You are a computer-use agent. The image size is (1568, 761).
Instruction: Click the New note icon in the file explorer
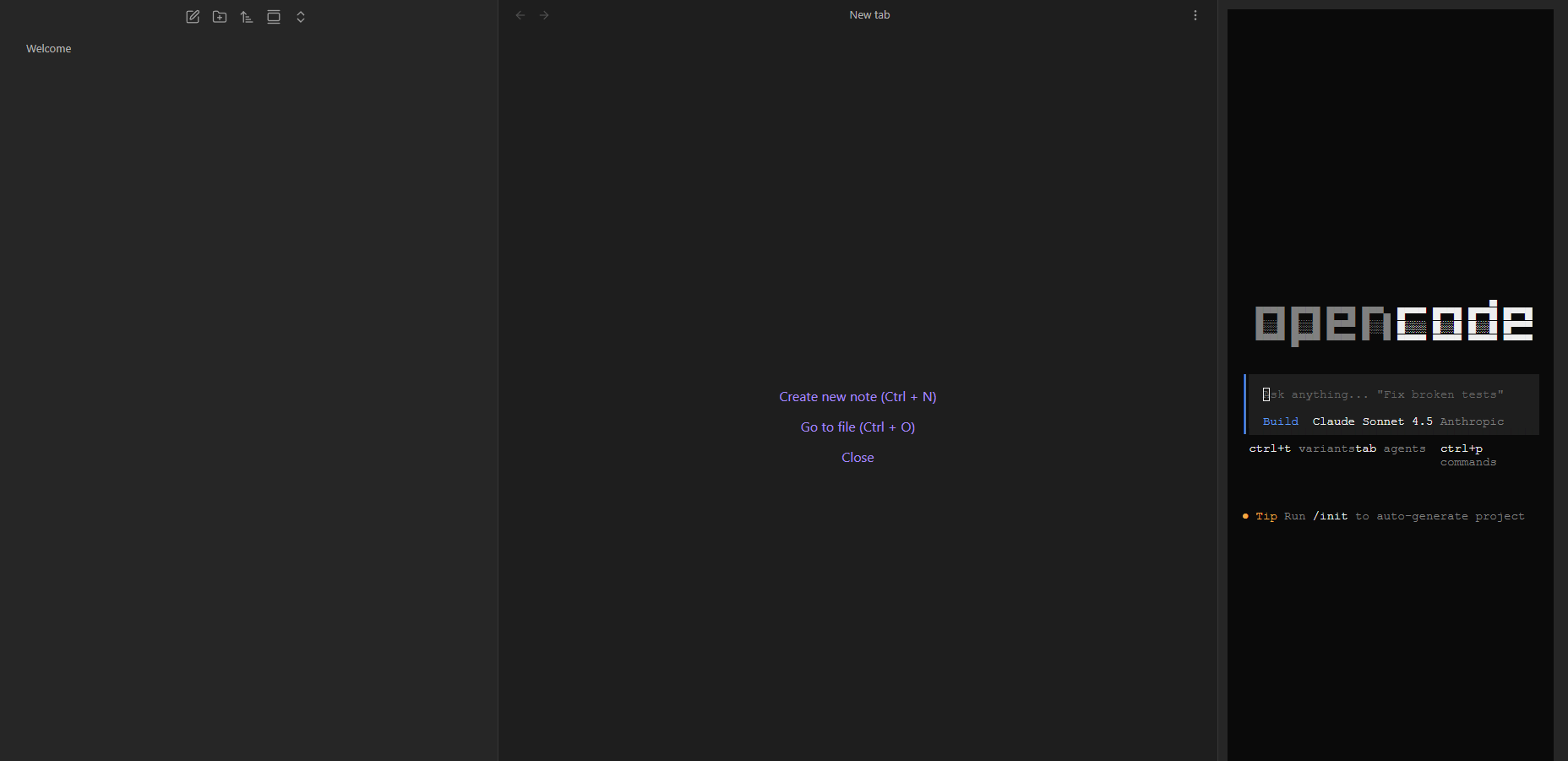click(193, 17)
